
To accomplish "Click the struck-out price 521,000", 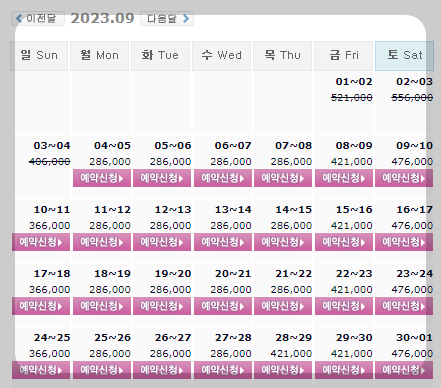I will pos(352,98).
